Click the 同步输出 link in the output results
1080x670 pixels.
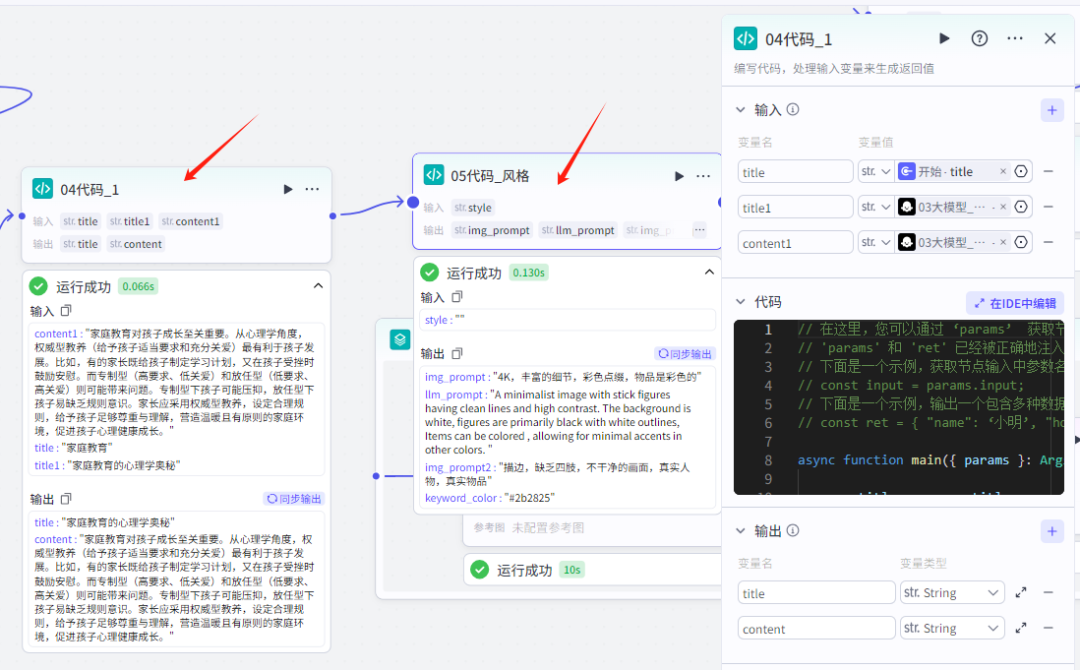tap(293, 497)
